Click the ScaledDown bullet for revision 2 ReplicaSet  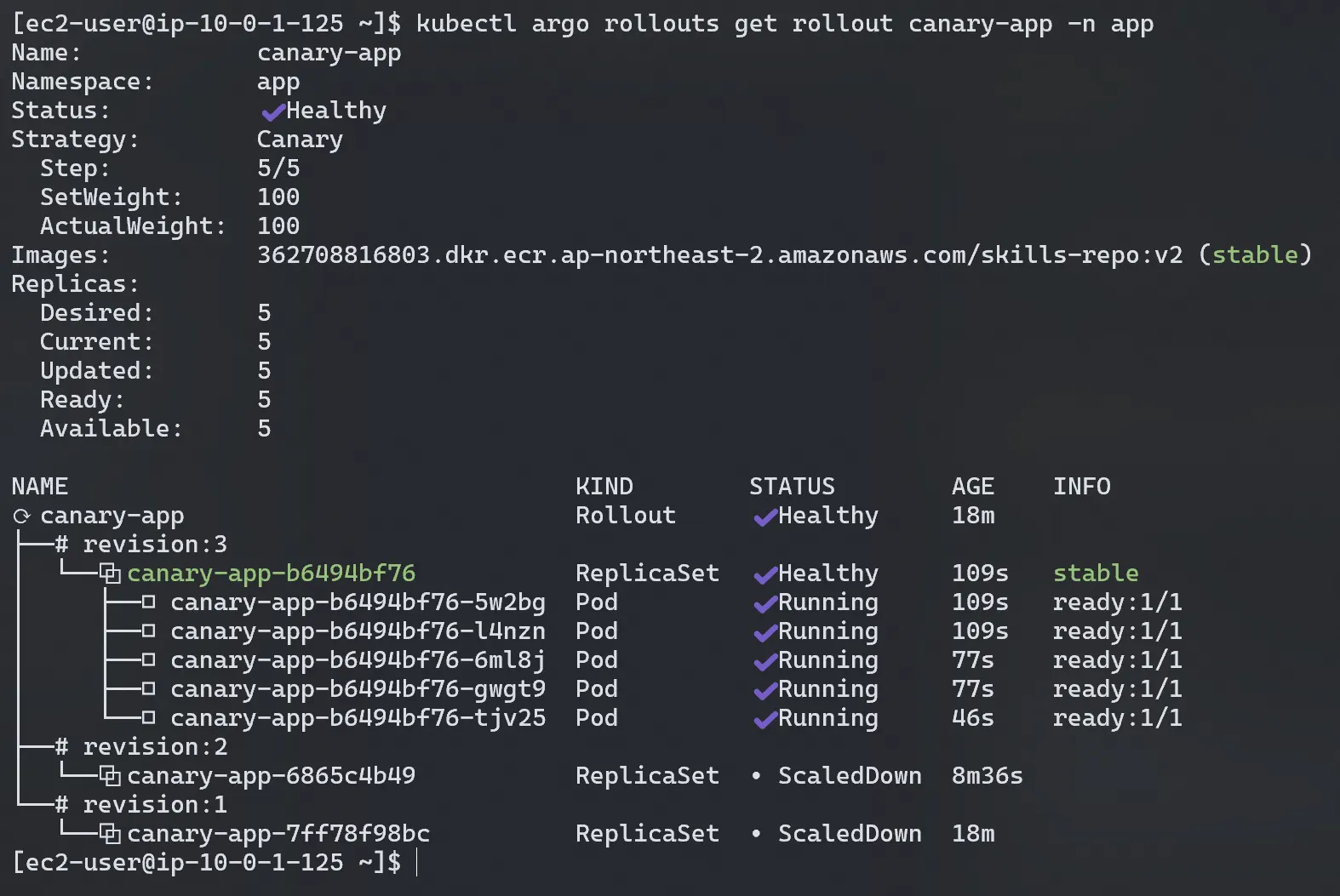coord(756,776)
